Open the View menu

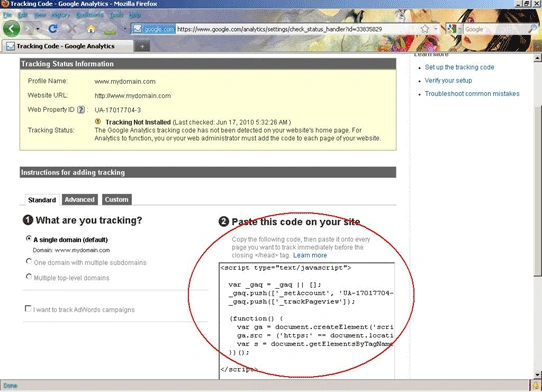point(40,15)
